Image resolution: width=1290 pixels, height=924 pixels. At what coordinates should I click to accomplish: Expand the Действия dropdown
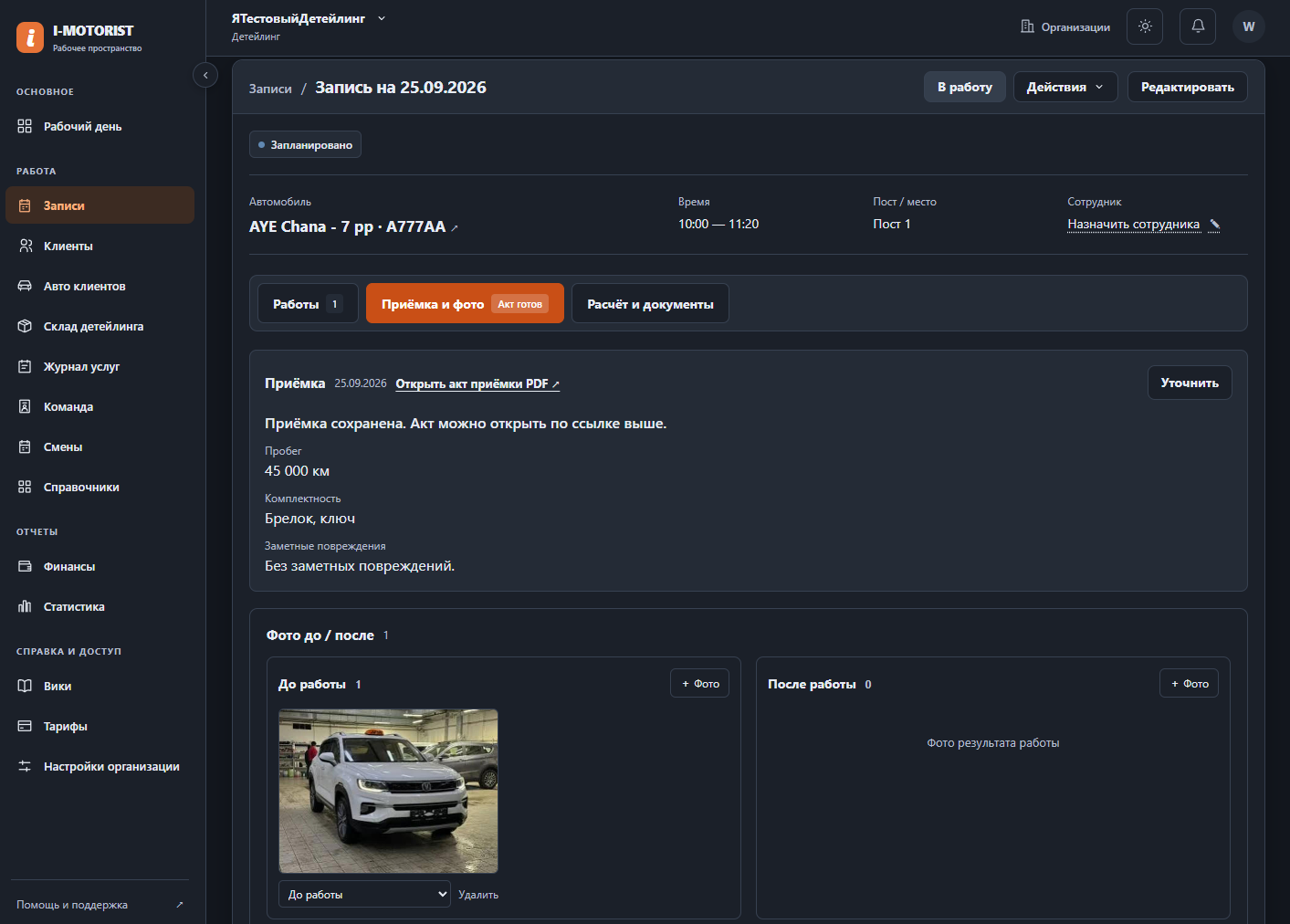click(1065, 87)
